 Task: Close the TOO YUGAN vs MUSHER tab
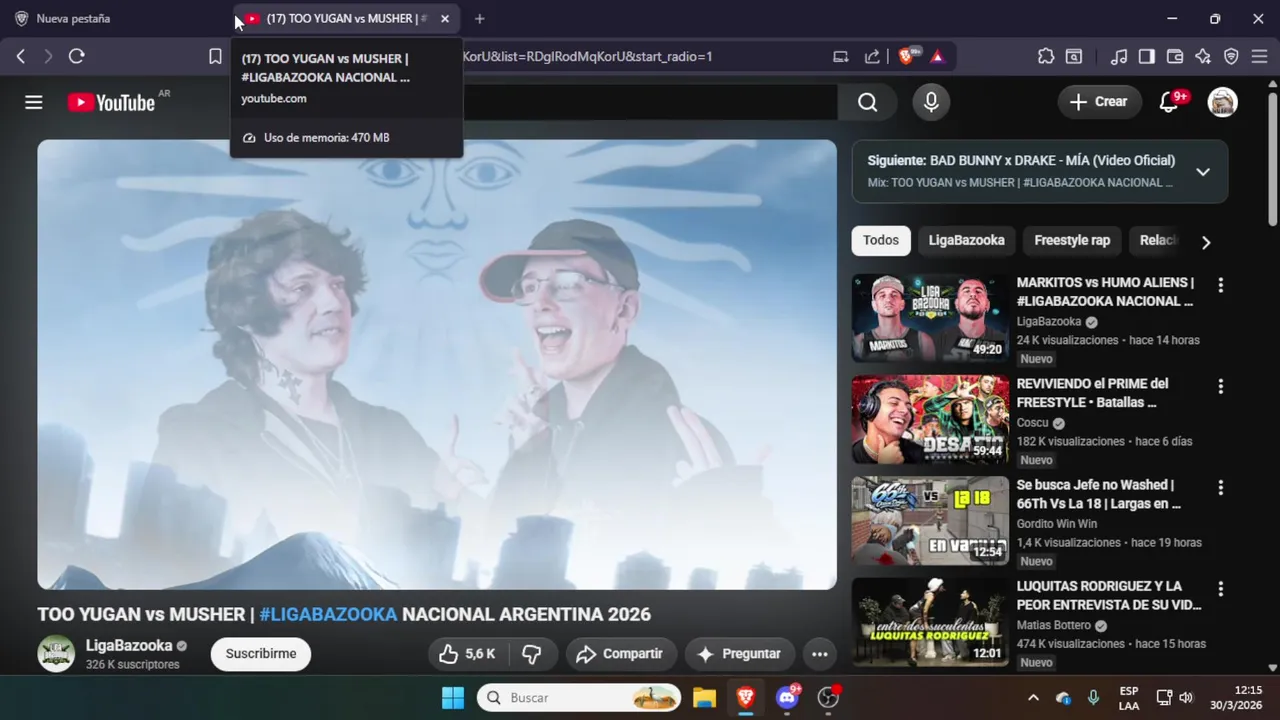tap(445, 18)
